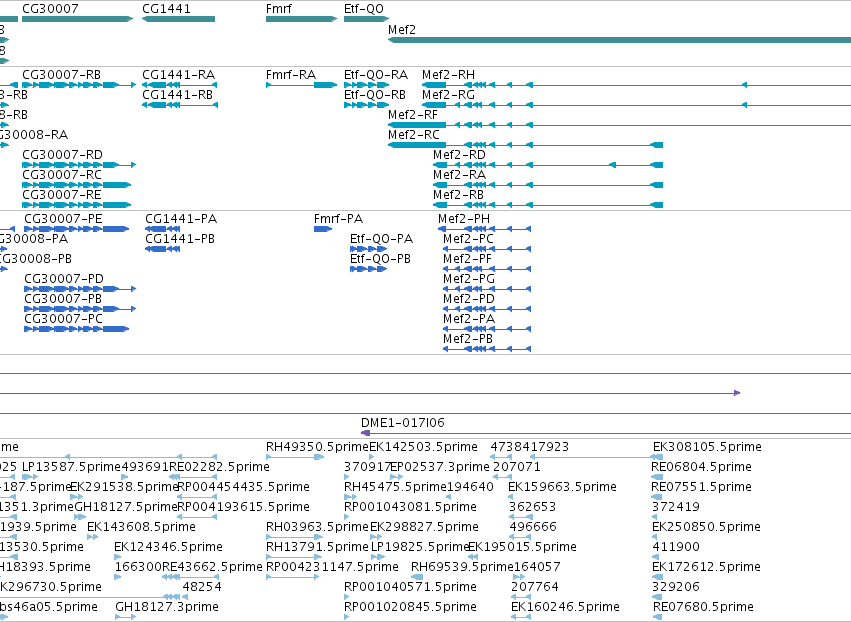Select EST label EK142503.5prime
851x622 pixels.
click(x=423, y=447)
